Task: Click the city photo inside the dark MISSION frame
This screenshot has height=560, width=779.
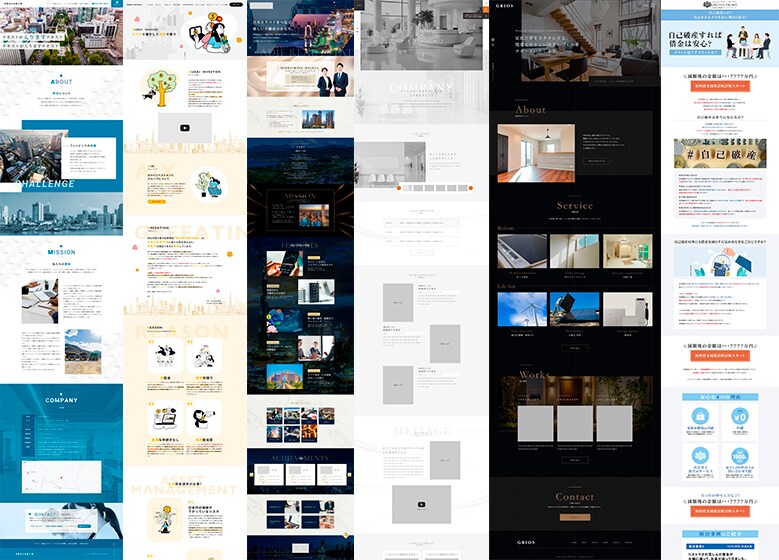Action: click(x=313, y=215)
